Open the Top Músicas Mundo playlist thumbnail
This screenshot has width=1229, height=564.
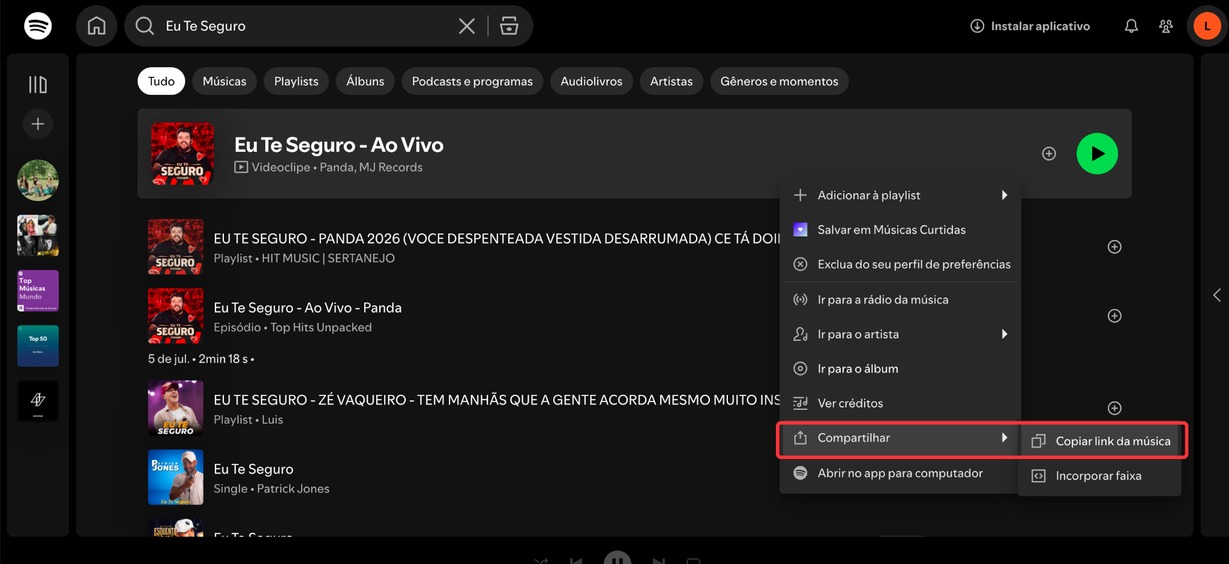[38, 291]
